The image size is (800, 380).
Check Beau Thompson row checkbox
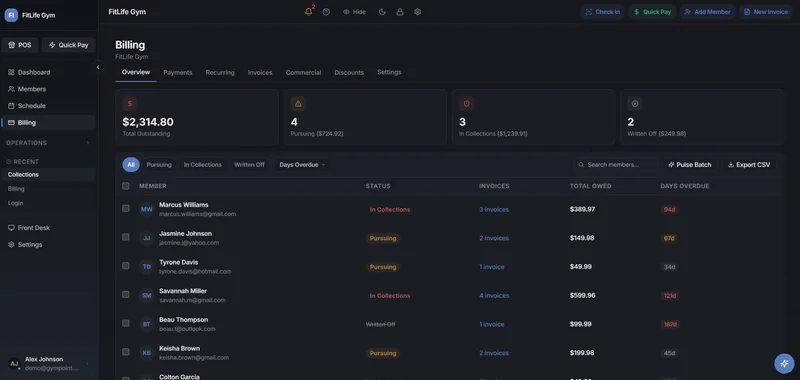click(126, 323)
